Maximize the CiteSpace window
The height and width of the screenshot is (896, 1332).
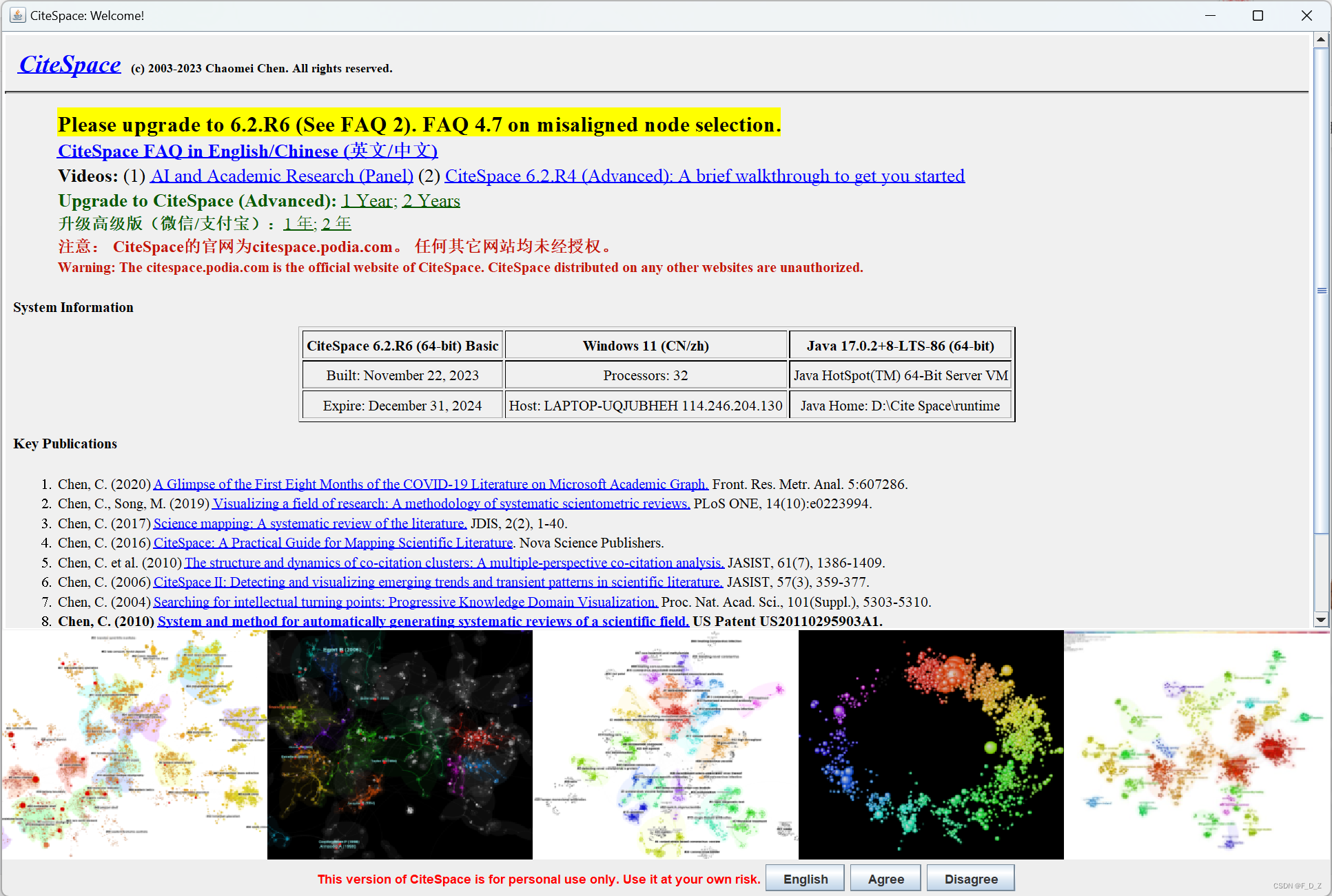(1258, 15)
